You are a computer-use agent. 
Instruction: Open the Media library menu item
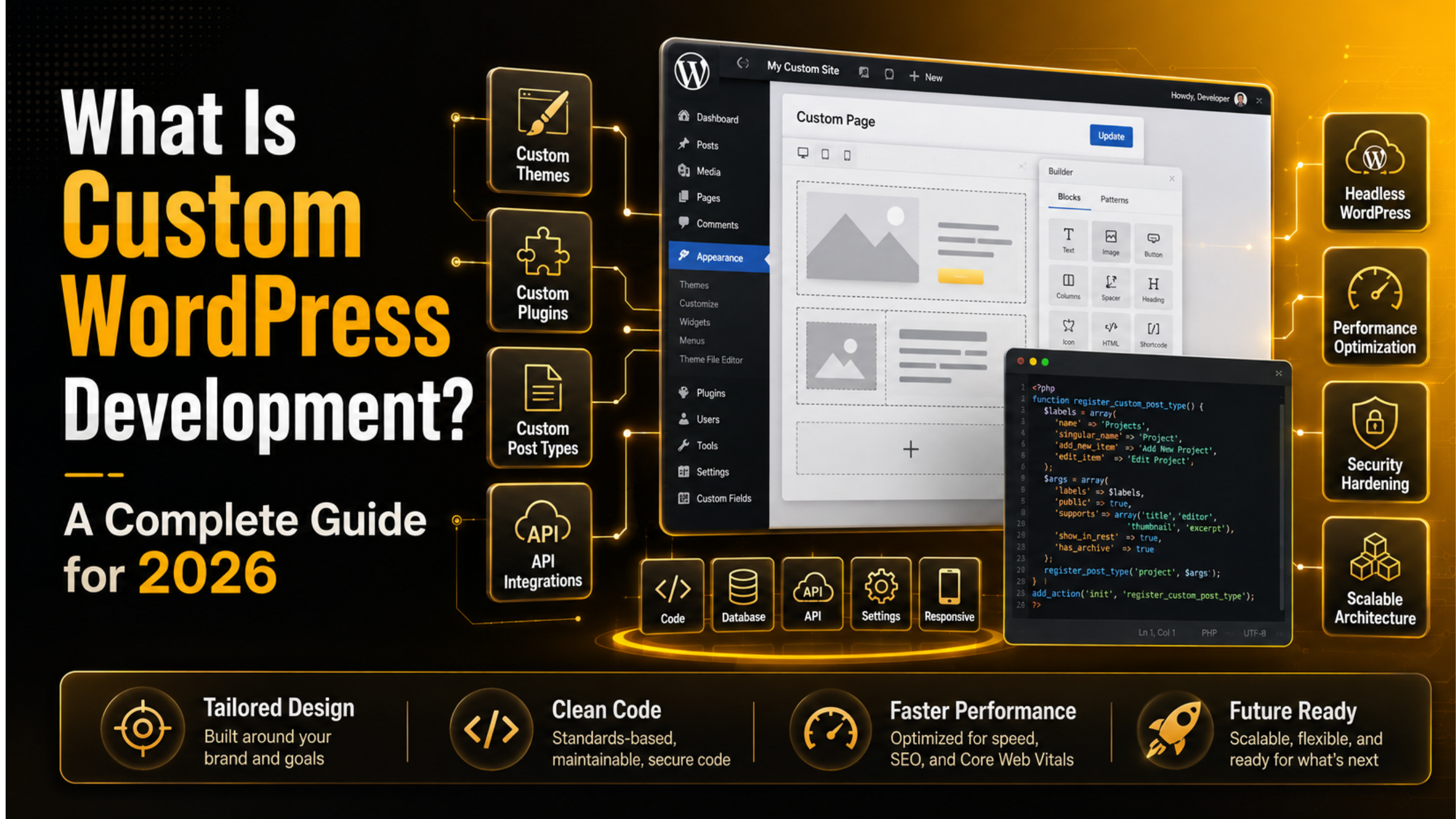coord(699,171)
